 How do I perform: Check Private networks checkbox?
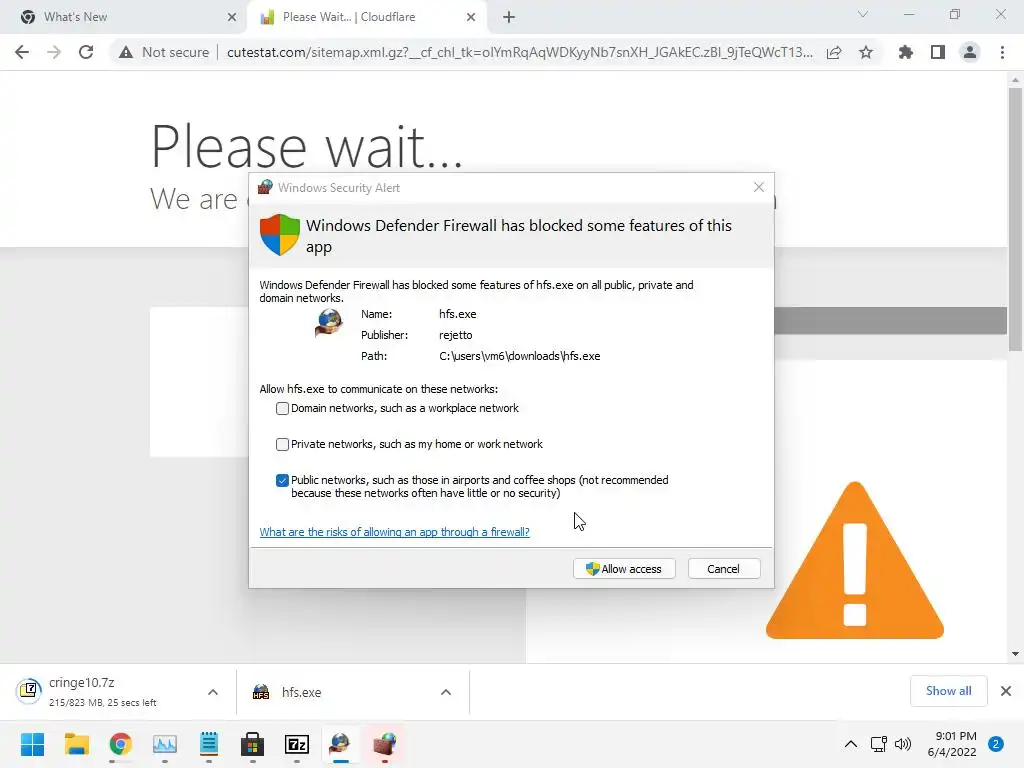coord(282,444)
